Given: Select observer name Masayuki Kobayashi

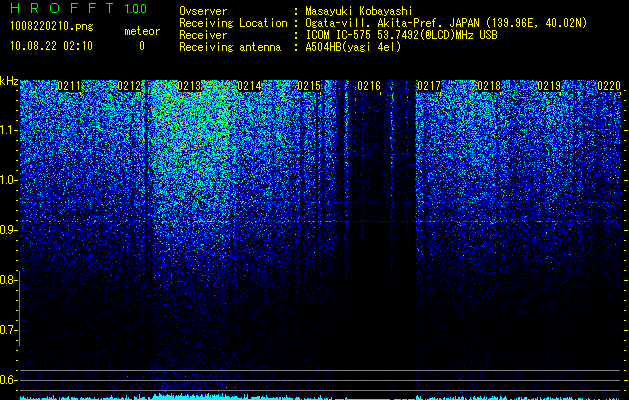Looking at the screenshot, I should pyautogui.click(x=359, y=11).
